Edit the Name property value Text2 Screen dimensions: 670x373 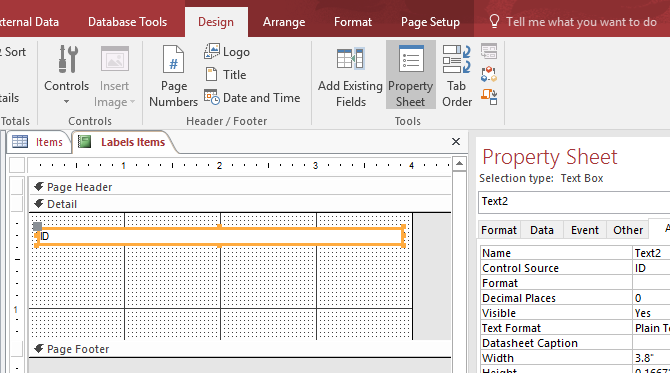651,253
